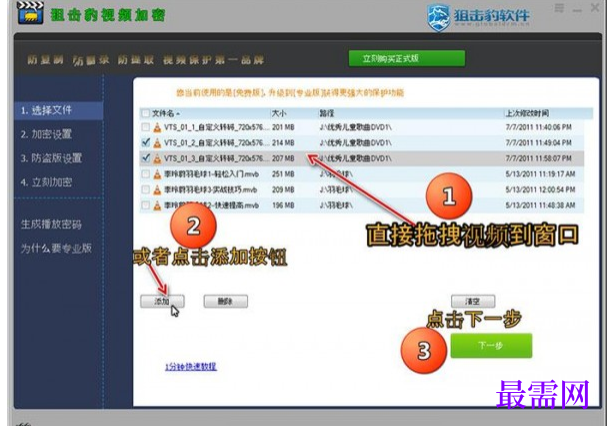Click date 5/13/2011 11:48:38 AM
Screen dimensions: 608x426
coord(540,205)
